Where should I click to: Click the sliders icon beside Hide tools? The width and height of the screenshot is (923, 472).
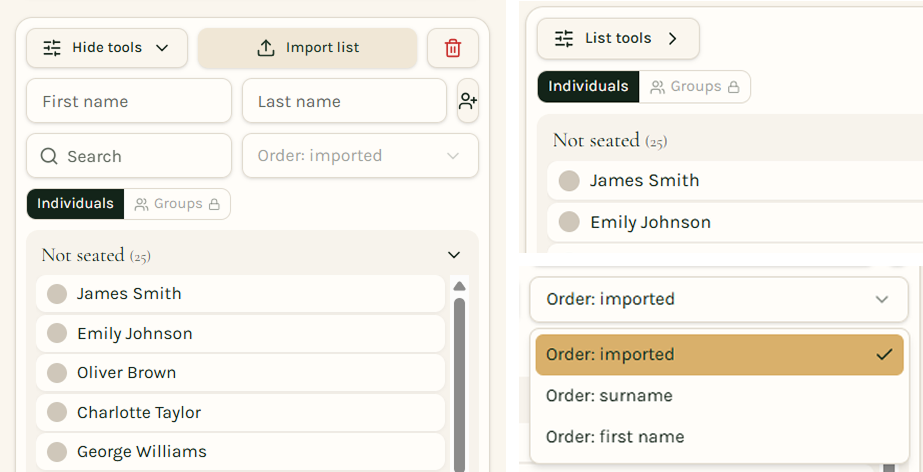(52, 48)
